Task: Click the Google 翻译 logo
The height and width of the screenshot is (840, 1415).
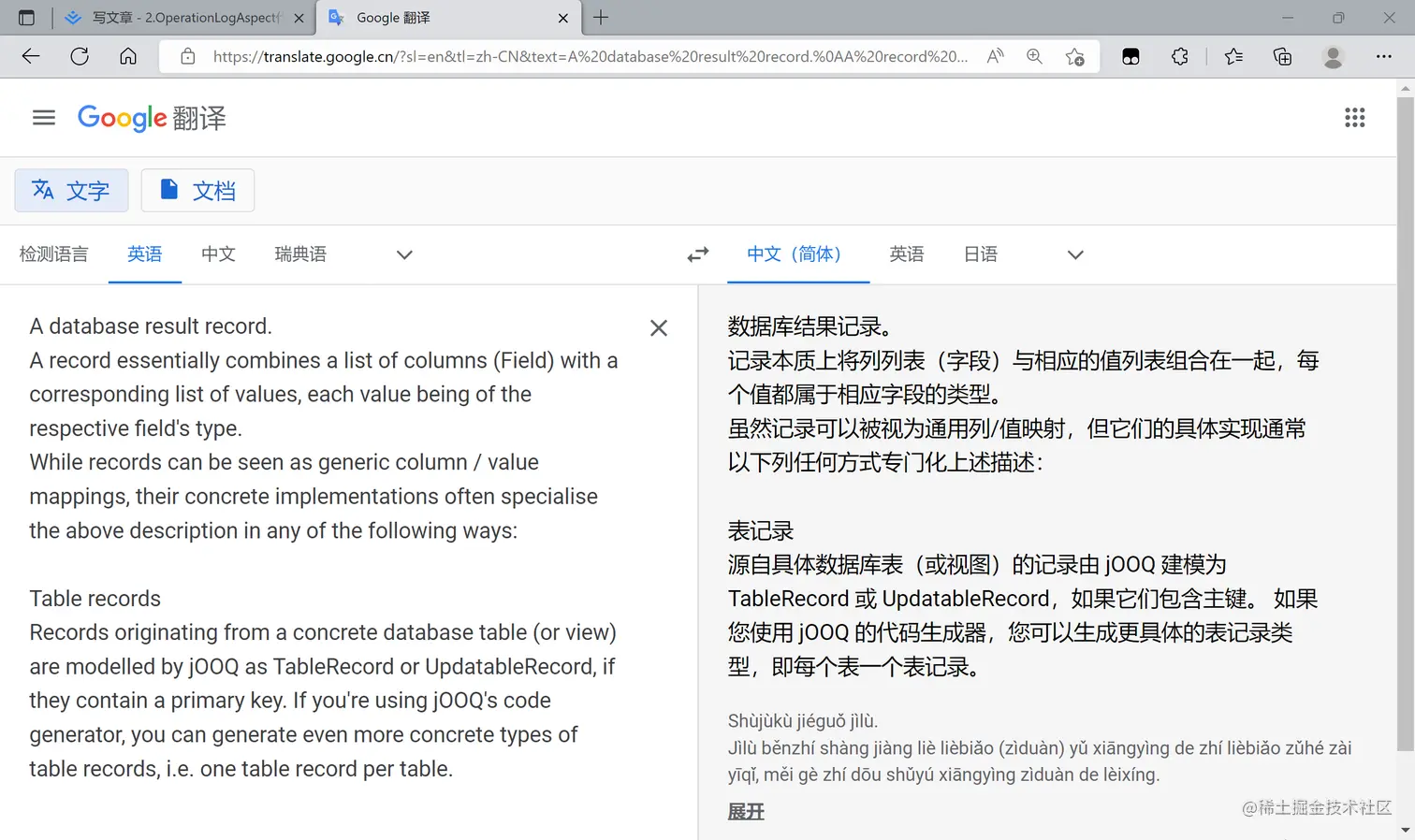Action: tap(152, 118)
